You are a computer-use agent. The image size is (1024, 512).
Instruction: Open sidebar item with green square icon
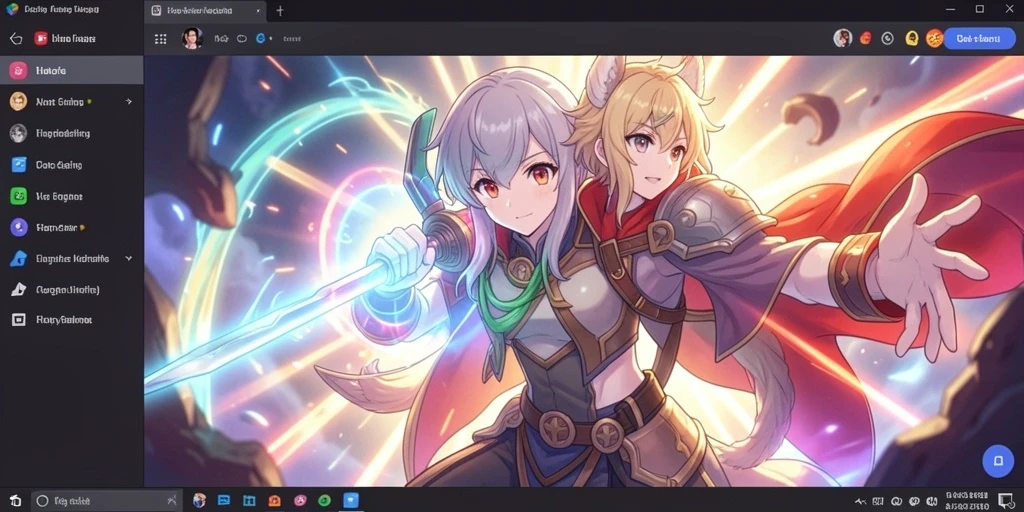click(x=72, y=196)
